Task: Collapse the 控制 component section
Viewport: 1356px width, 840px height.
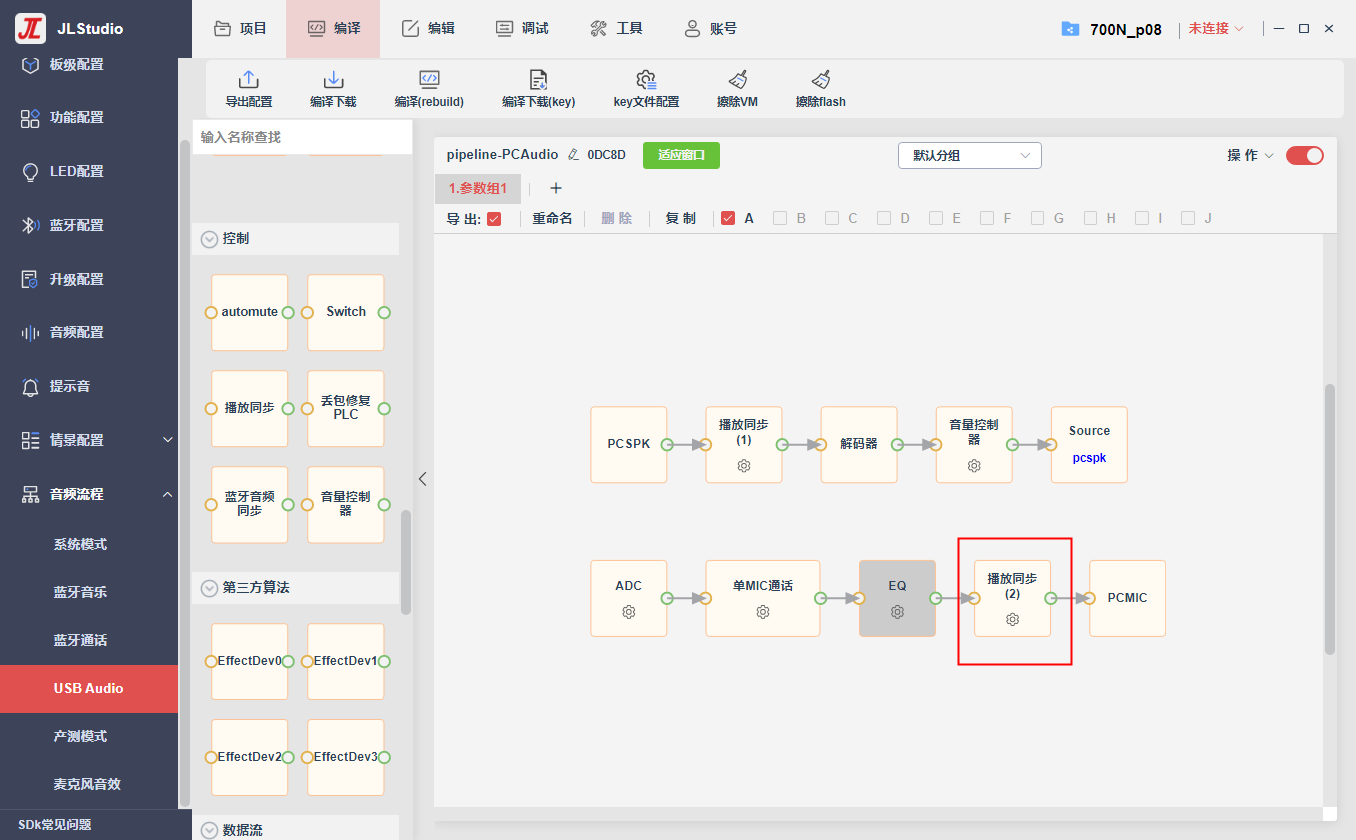Action: (x=209, y=239)
